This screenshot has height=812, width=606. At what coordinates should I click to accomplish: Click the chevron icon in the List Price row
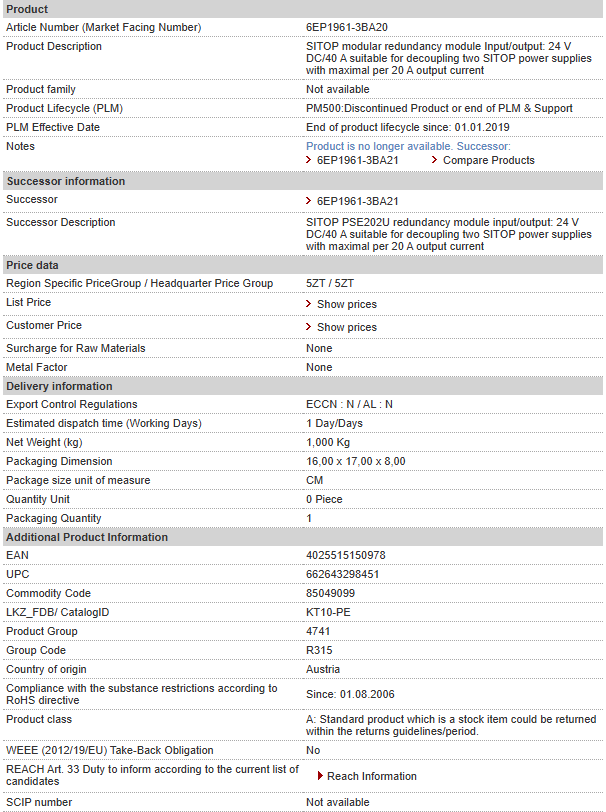(x=309, y=304)
